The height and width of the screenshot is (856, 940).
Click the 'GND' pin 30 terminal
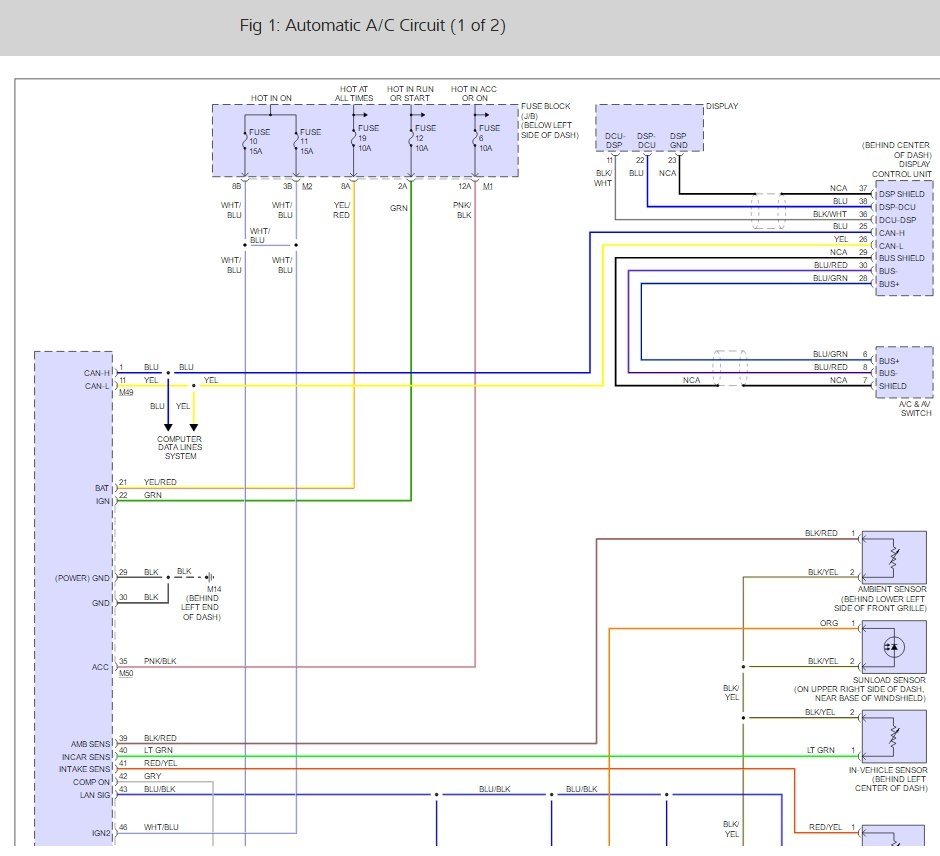click(x=101, y=603)
